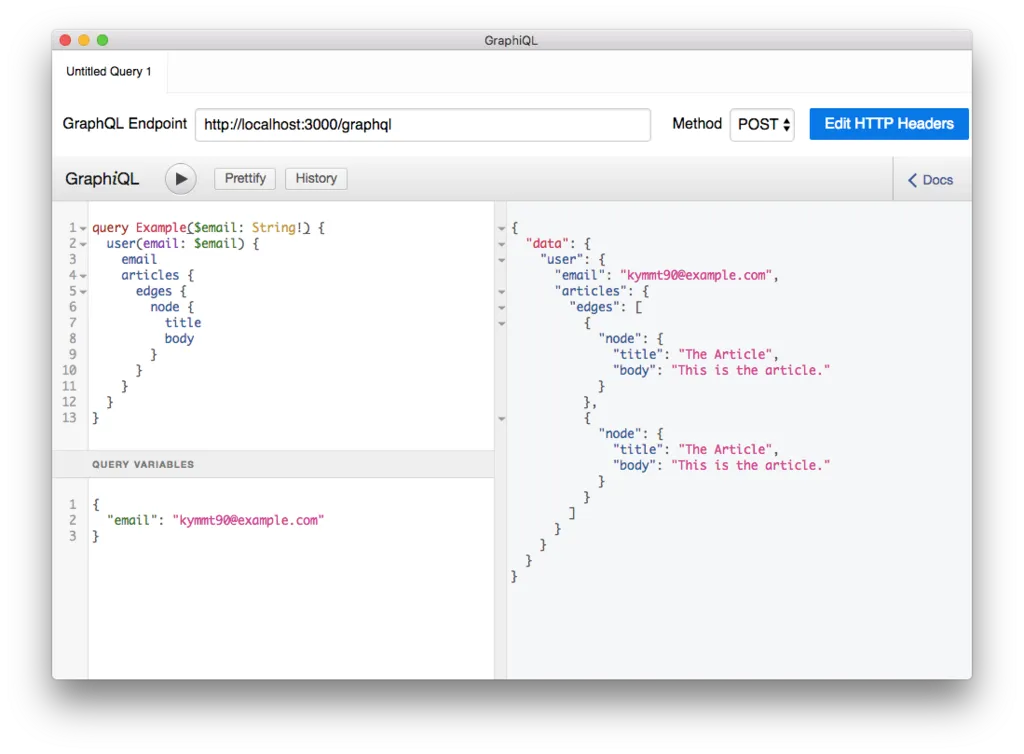Click the green zoom button on the title bar
The height and width of the screenshot is (754, 1024).
pyautogui.click(x=102, y=40)
